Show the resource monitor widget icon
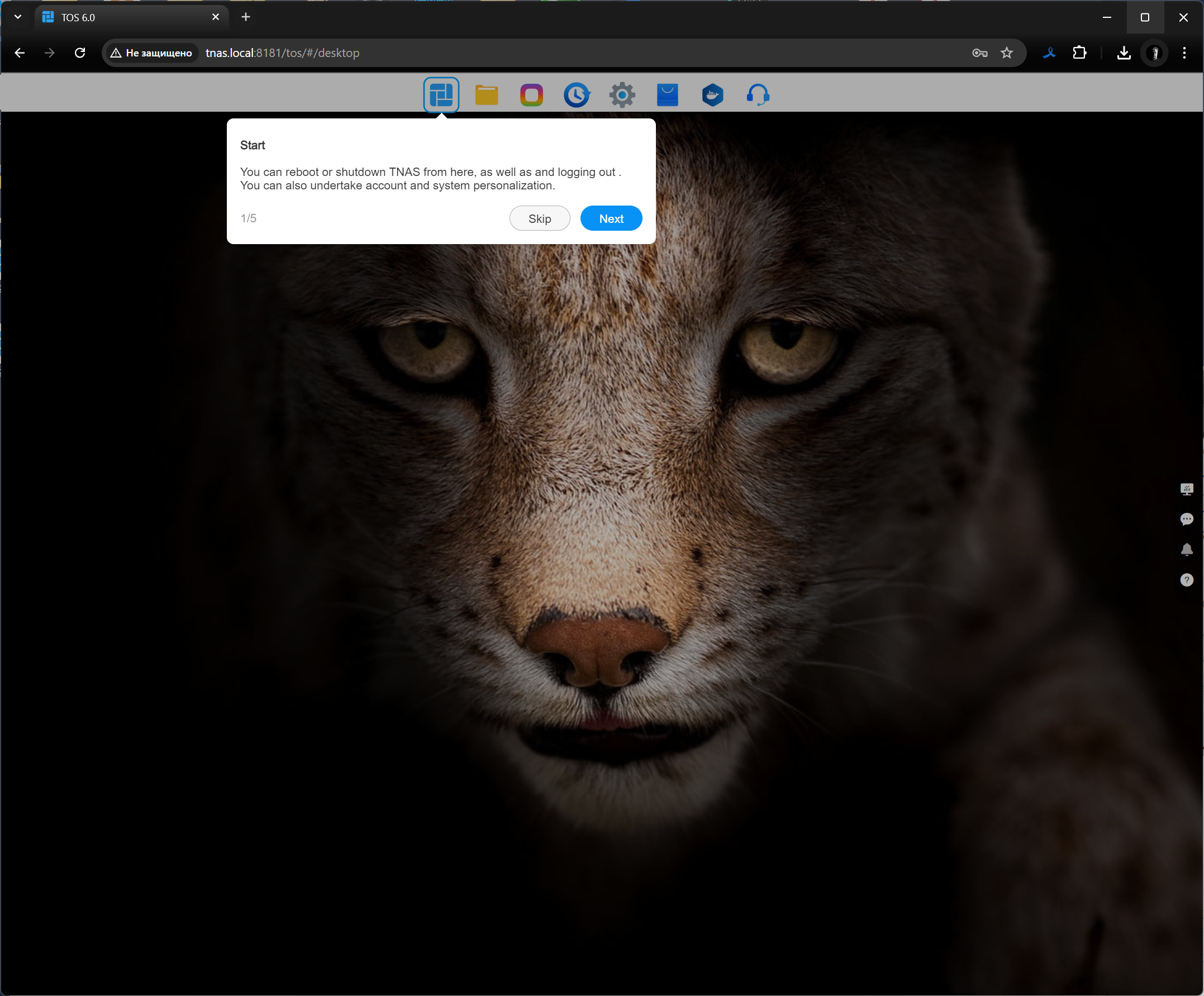 [x=1187, y=489]
